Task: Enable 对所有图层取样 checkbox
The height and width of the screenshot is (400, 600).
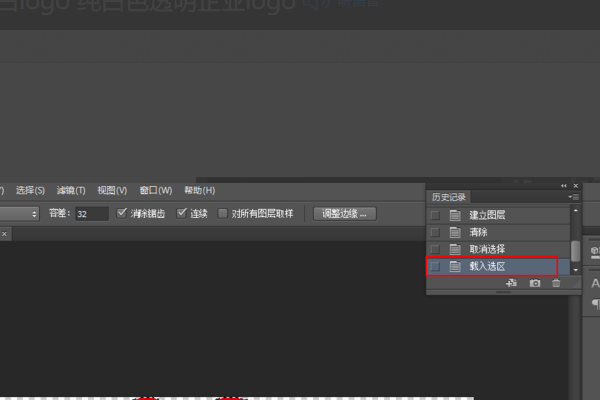Action: [222, 213]
